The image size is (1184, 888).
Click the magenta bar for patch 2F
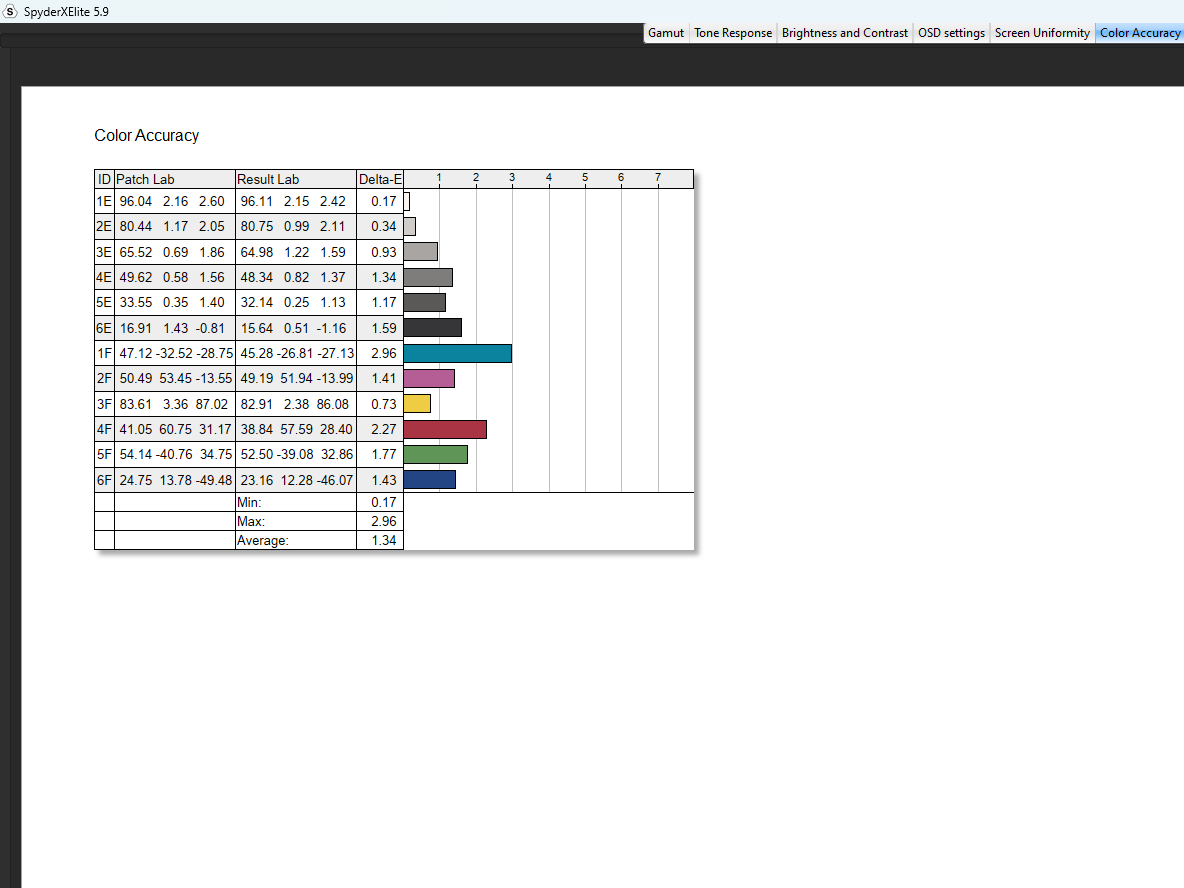[x=429, y=378]
